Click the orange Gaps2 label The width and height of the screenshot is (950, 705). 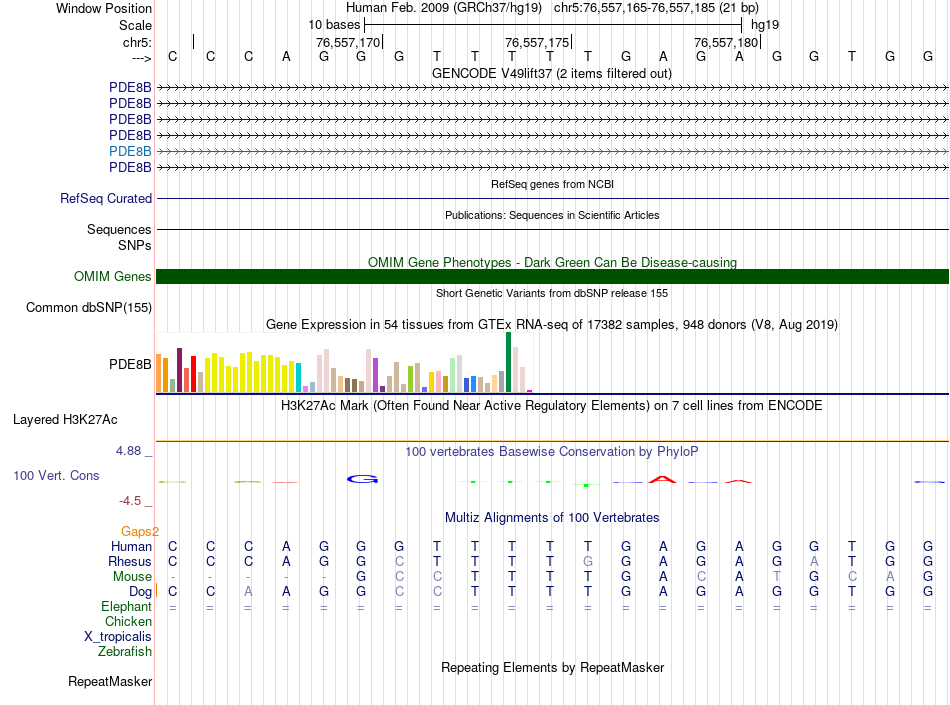click(x=140, y=532)
